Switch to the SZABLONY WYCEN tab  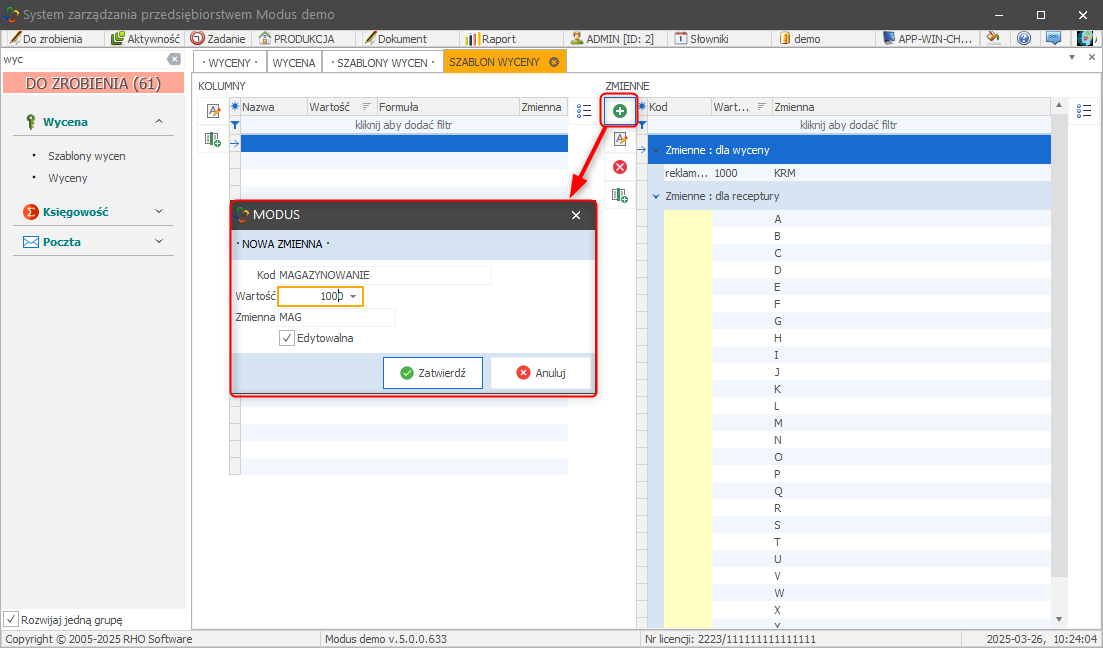(383, 62)
